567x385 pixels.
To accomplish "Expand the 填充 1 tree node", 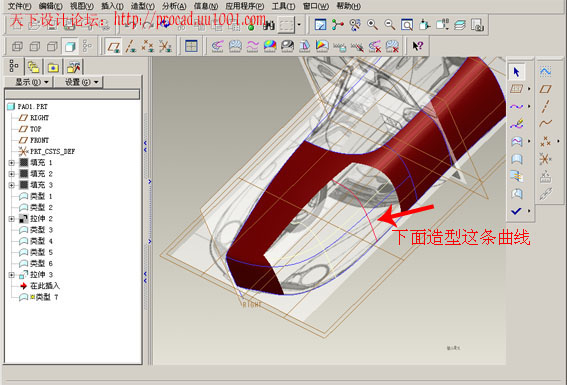I will tap(12, 163).
